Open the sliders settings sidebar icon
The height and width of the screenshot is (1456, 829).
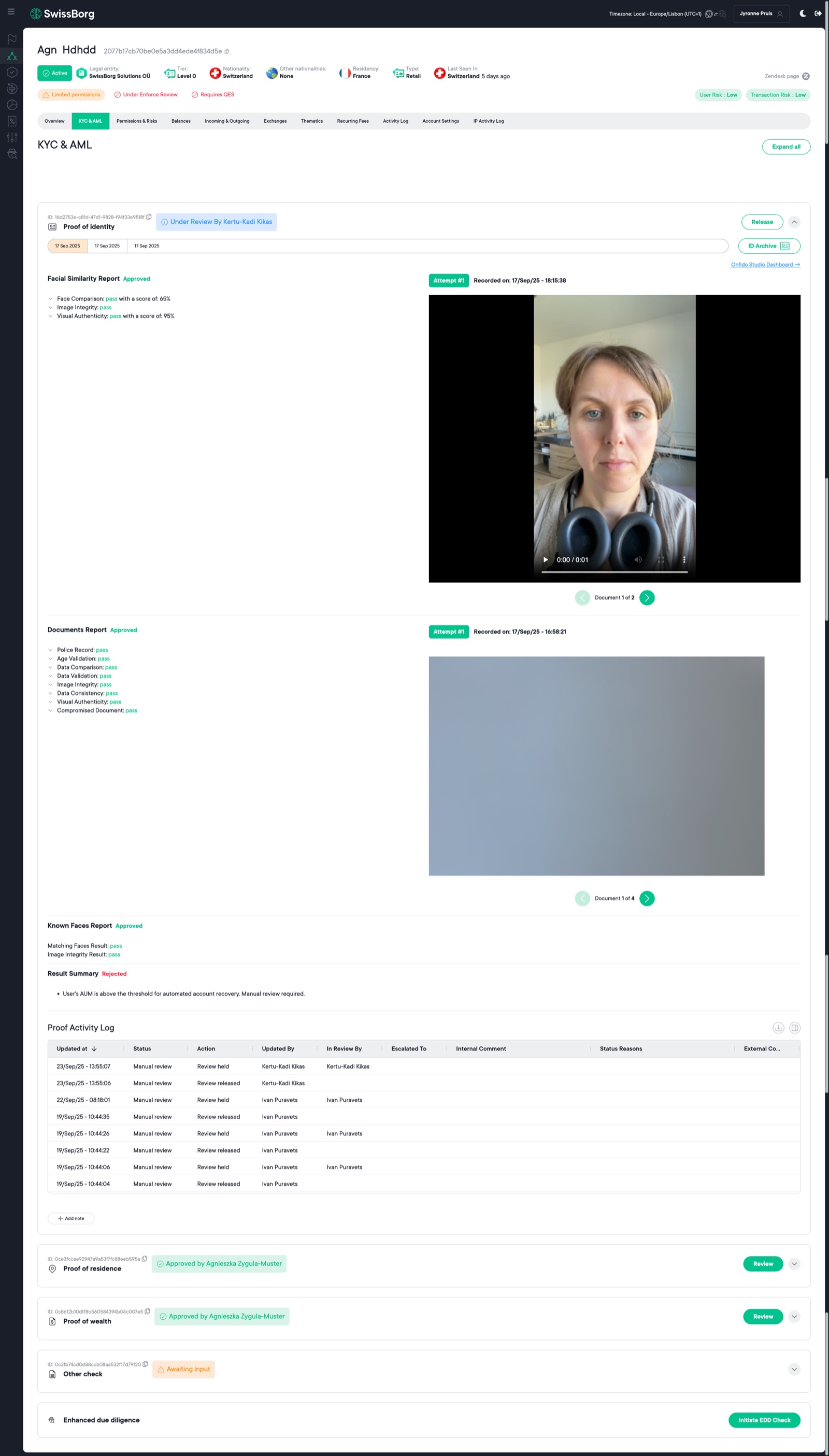click(x=12, y=138)
